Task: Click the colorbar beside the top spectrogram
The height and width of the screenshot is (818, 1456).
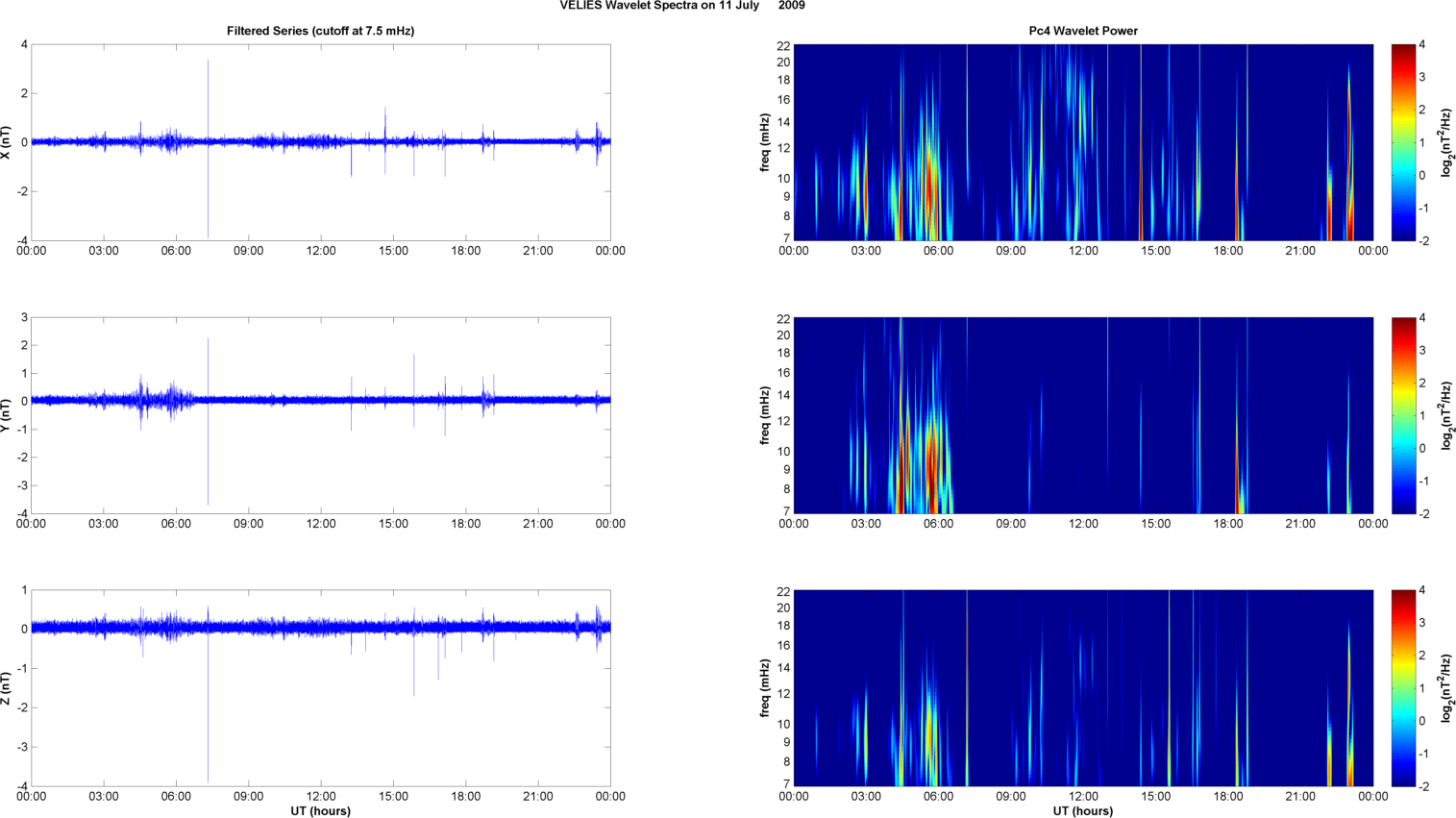Action: (1403, 142)
